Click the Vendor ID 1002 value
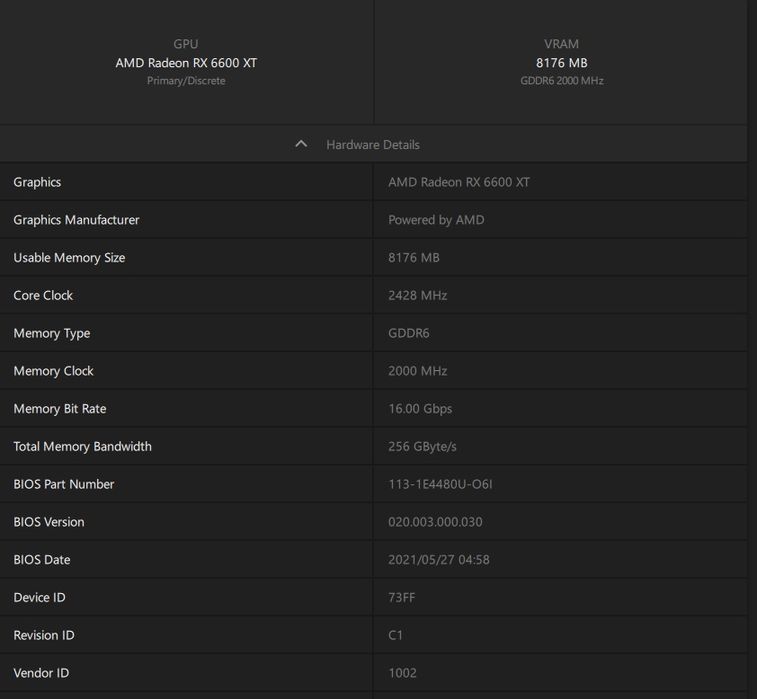This screenshot has height=699, width=757. (x=402, y=673)
